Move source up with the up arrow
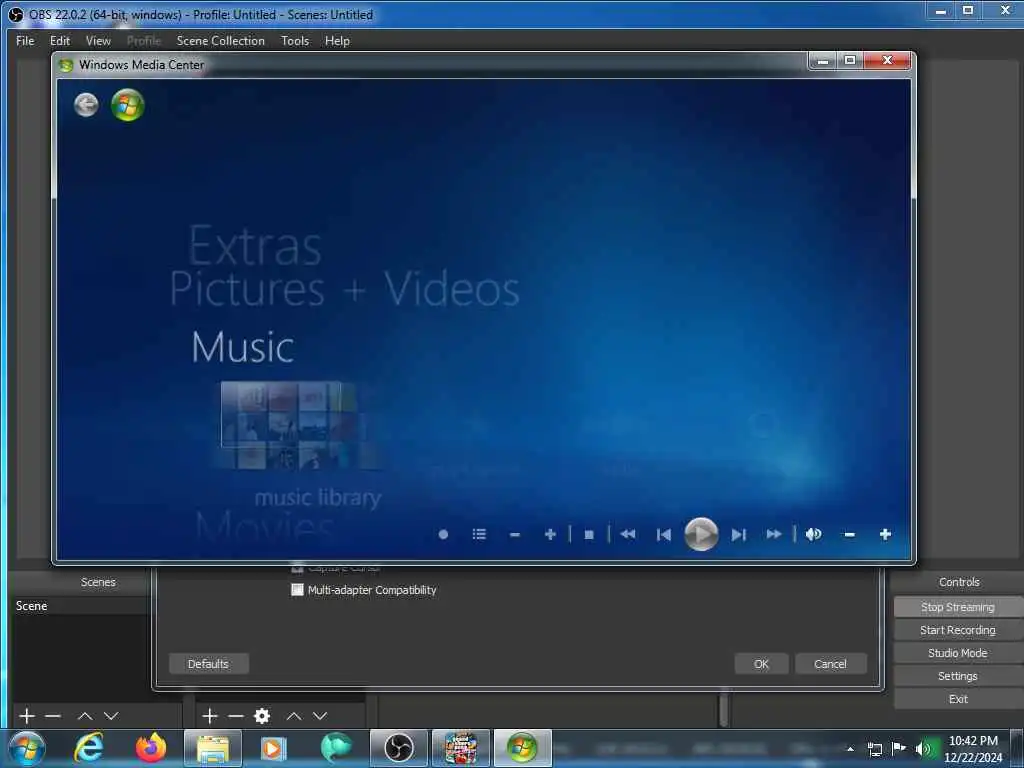This screenshot has height=768, width=1024. [294, 716]
